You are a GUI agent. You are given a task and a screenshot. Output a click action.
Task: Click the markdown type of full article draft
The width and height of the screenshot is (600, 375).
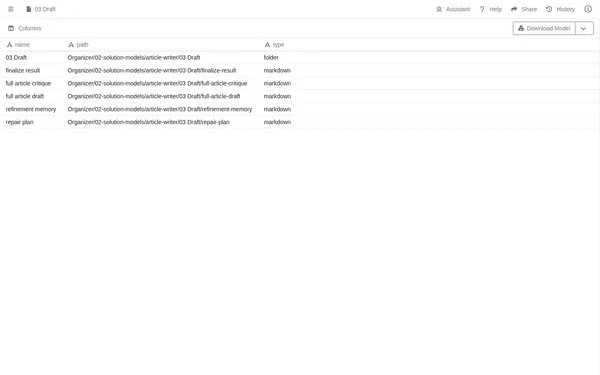277,96
